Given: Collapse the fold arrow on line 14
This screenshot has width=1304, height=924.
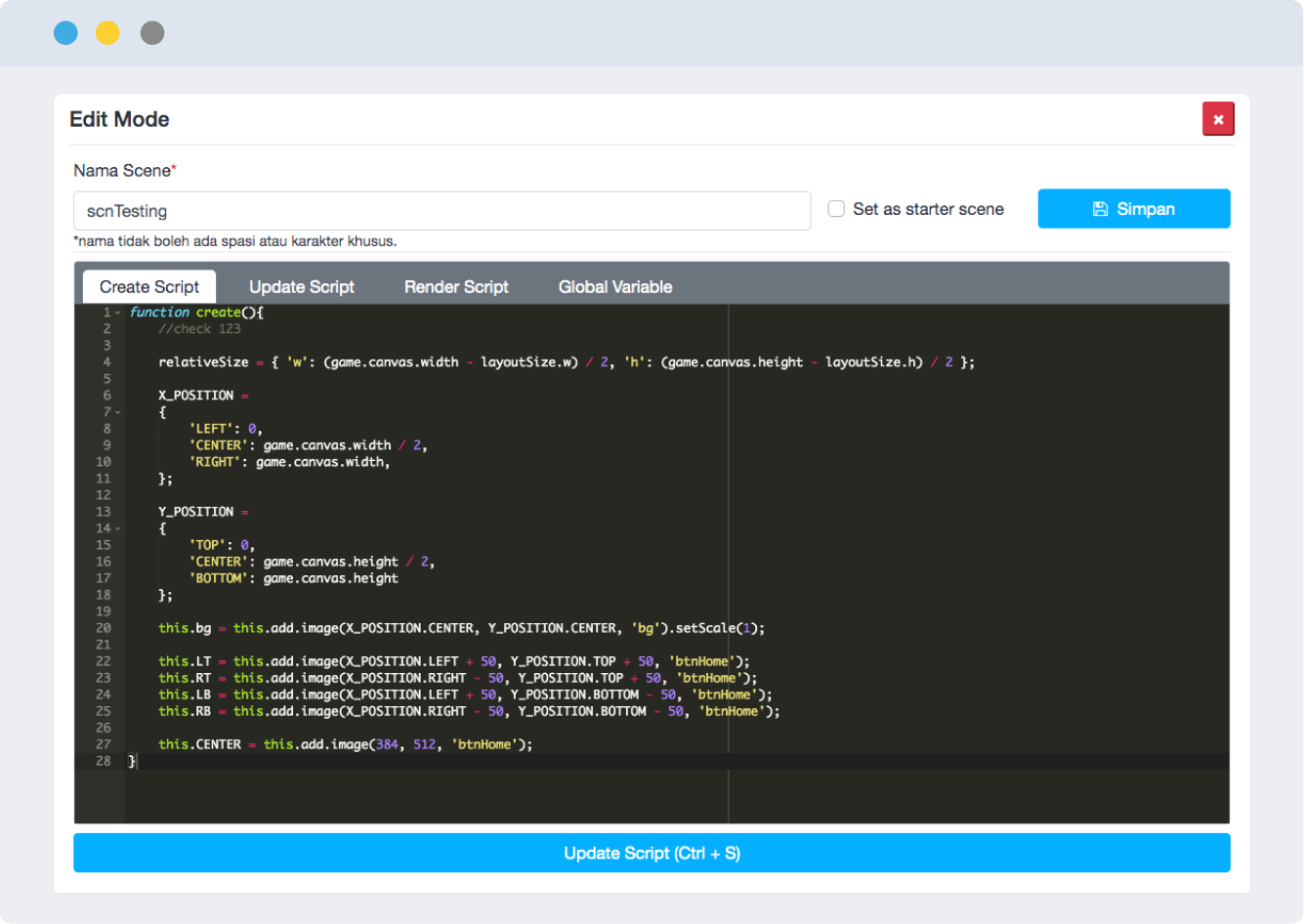Looking at the screenshot, I should [118, 528].
